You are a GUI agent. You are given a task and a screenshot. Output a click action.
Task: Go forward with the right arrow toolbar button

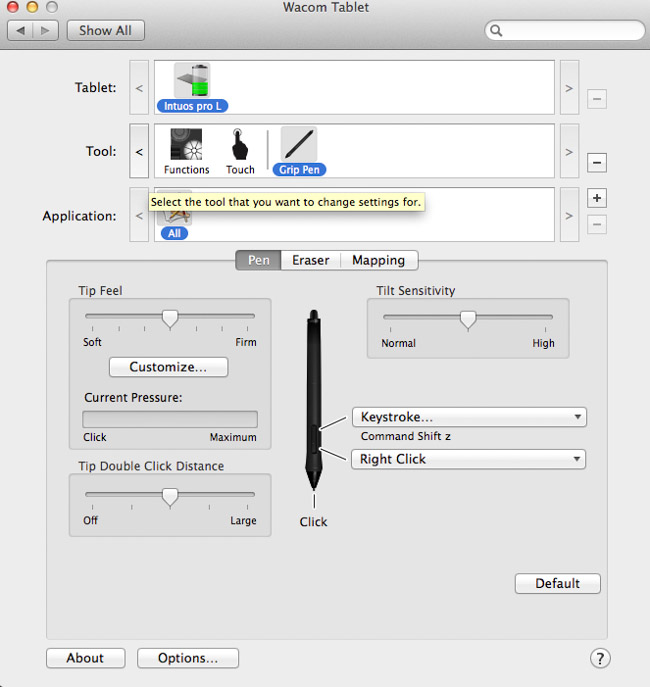45,31
